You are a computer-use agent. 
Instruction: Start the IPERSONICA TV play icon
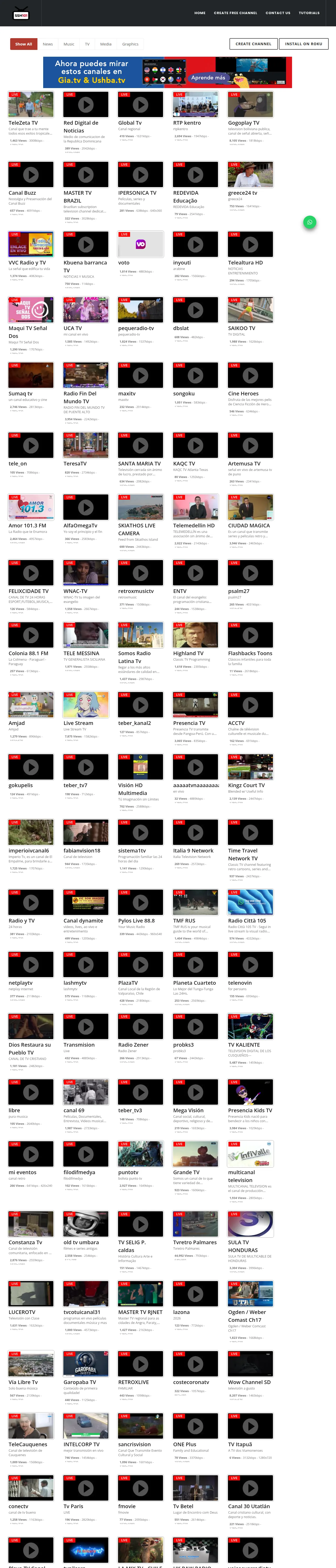(140, 175)
